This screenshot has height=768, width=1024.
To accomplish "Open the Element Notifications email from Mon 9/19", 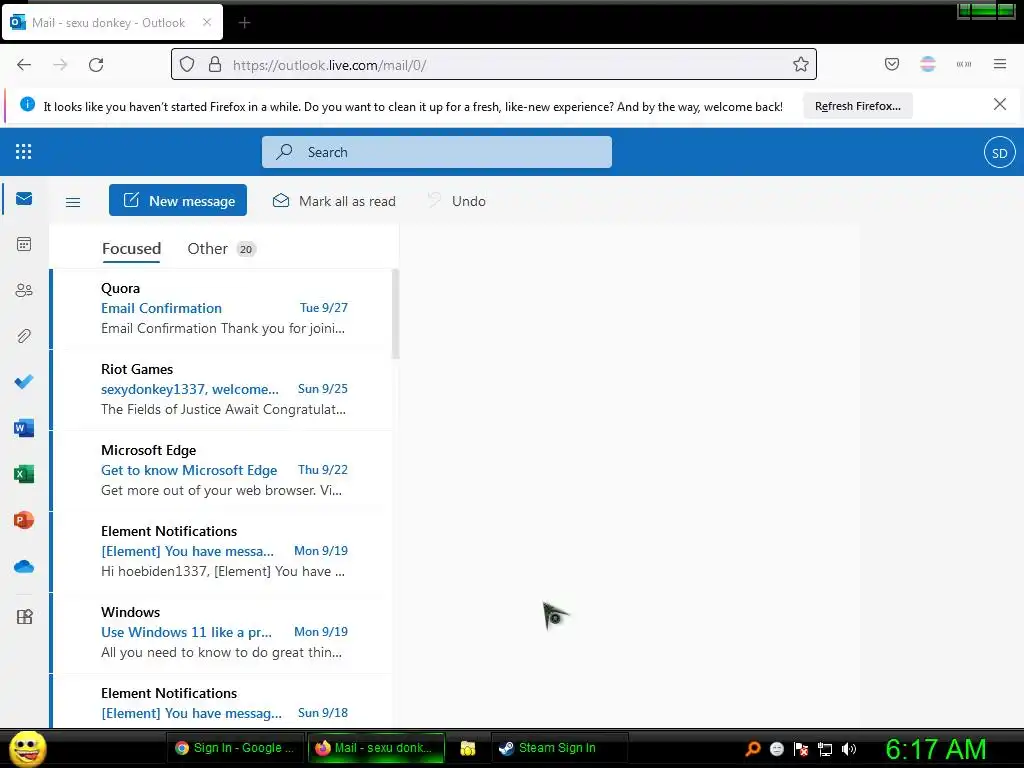I will pyautogui.click(x=222, y=551).
